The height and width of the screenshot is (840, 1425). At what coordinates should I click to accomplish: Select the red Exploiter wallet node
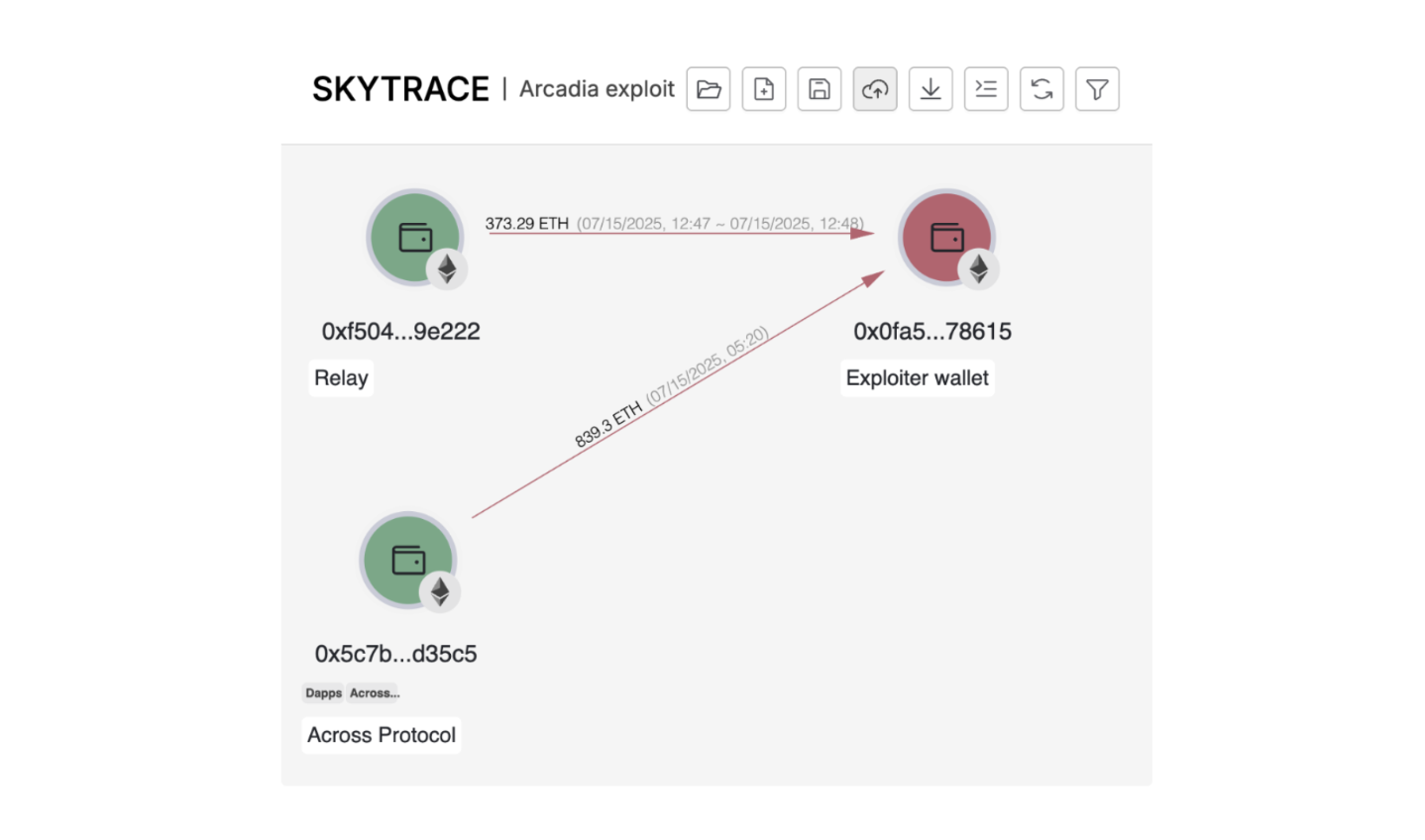[x=946, y=238]
